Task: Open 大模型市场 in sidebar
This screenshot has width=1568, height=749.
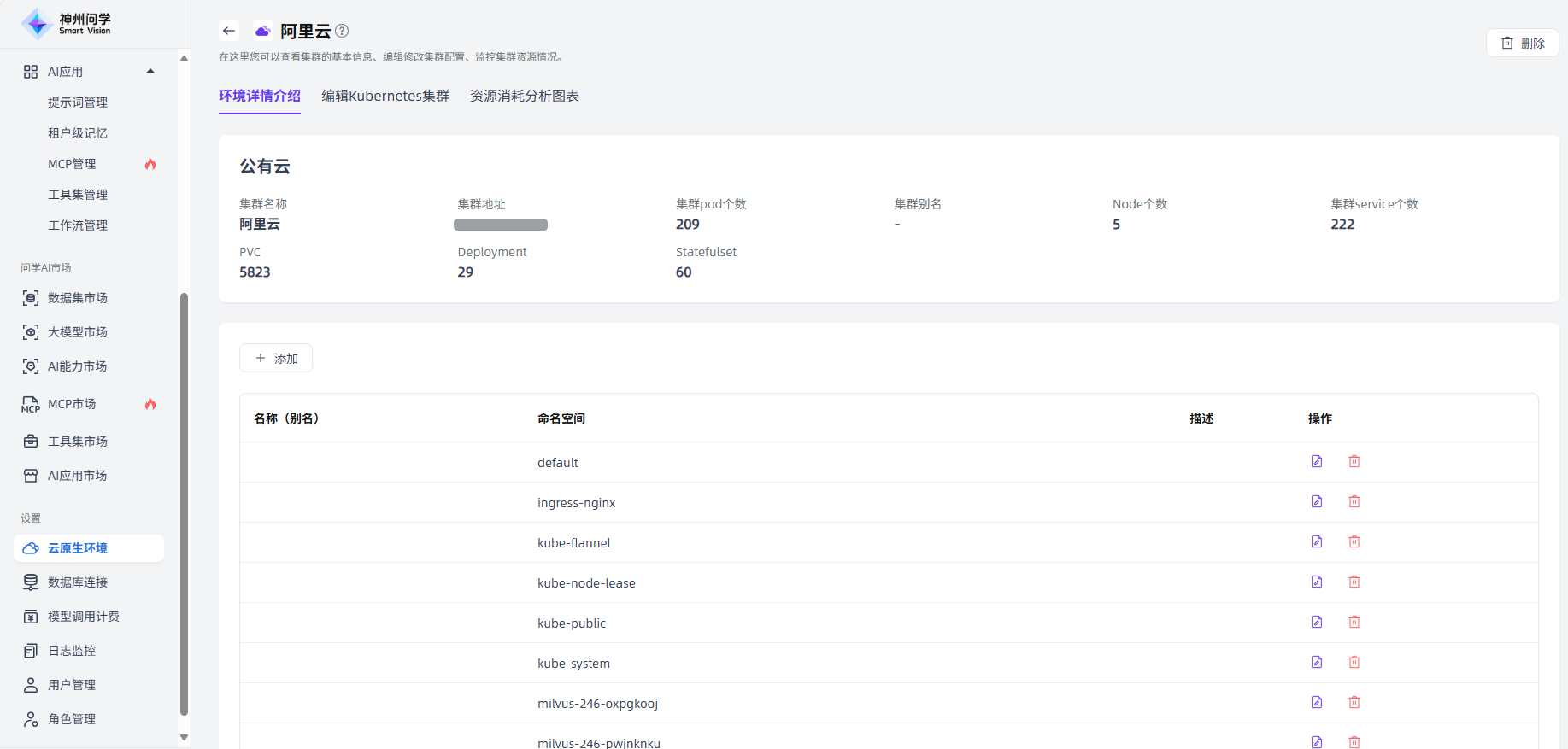Action: coord(78,332)
